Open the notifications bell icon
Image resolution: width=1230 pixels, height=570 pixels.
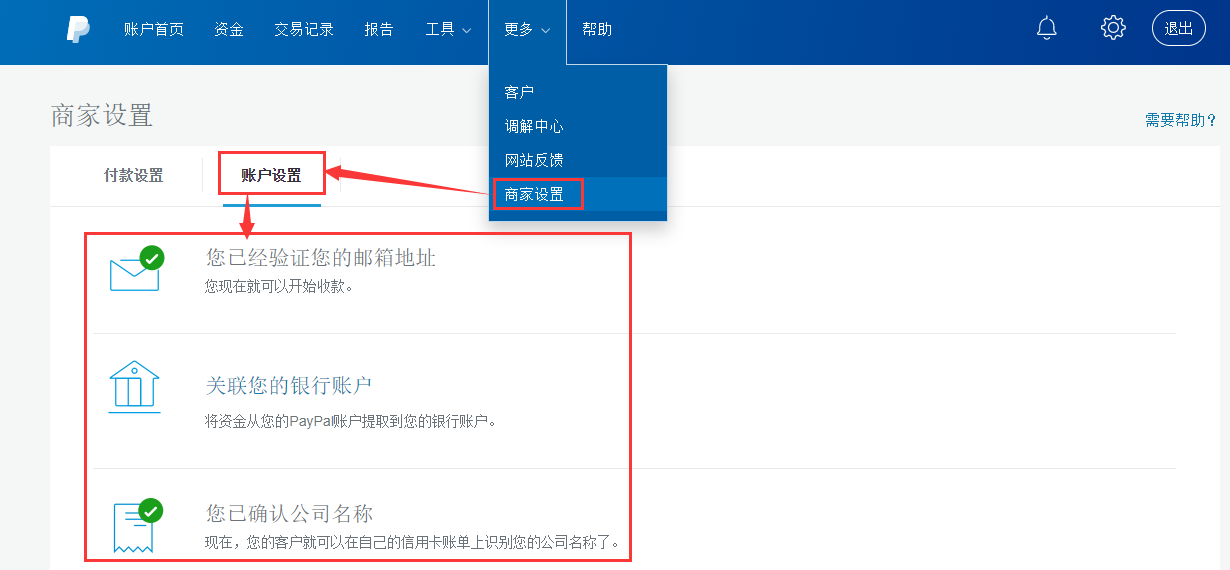pyautogui.click(x=1047, y=28)
